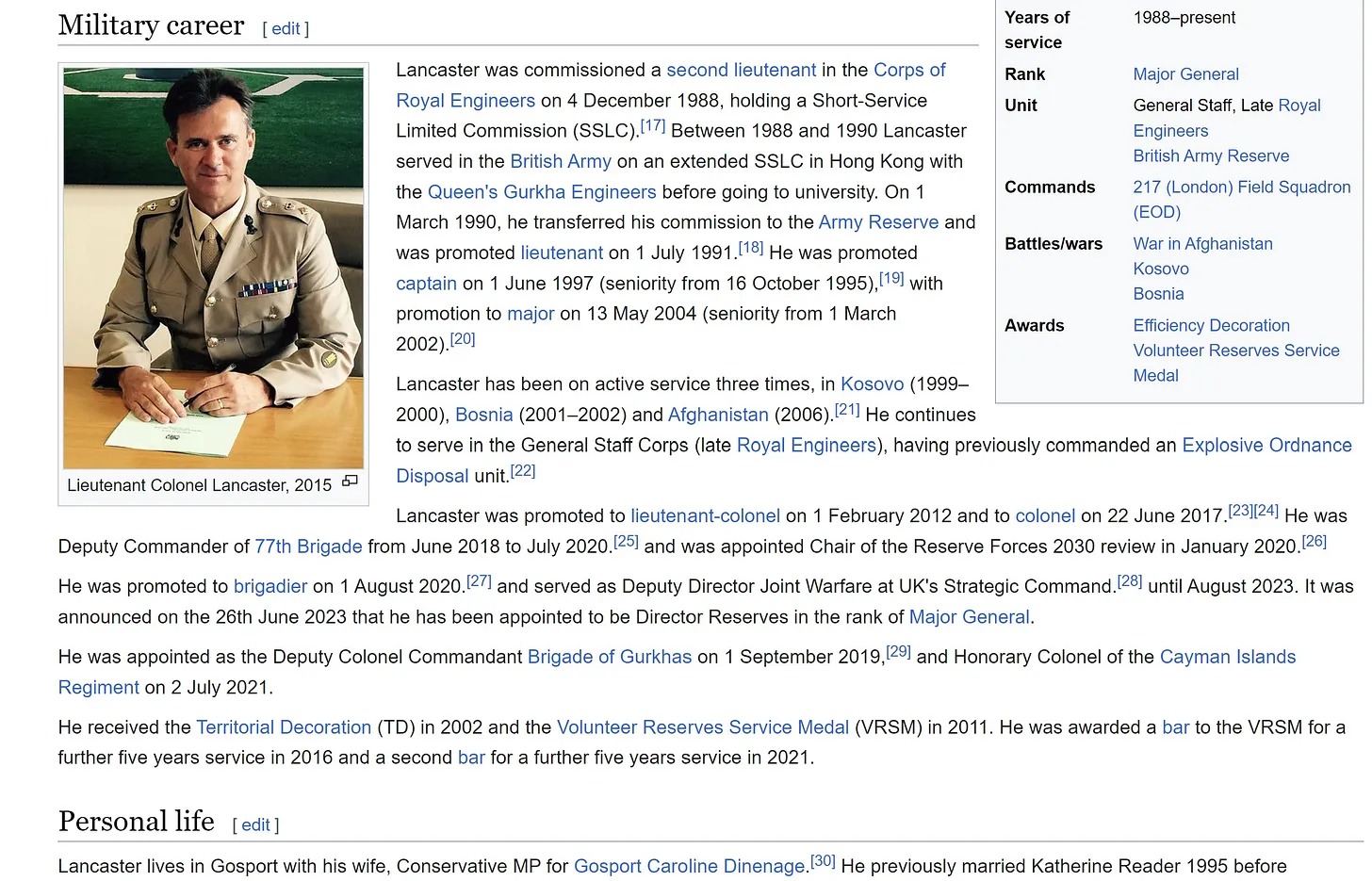Open Royal Engineers link in General Staff sentence
Viewport: 1372px width, 881px height.
807,446
